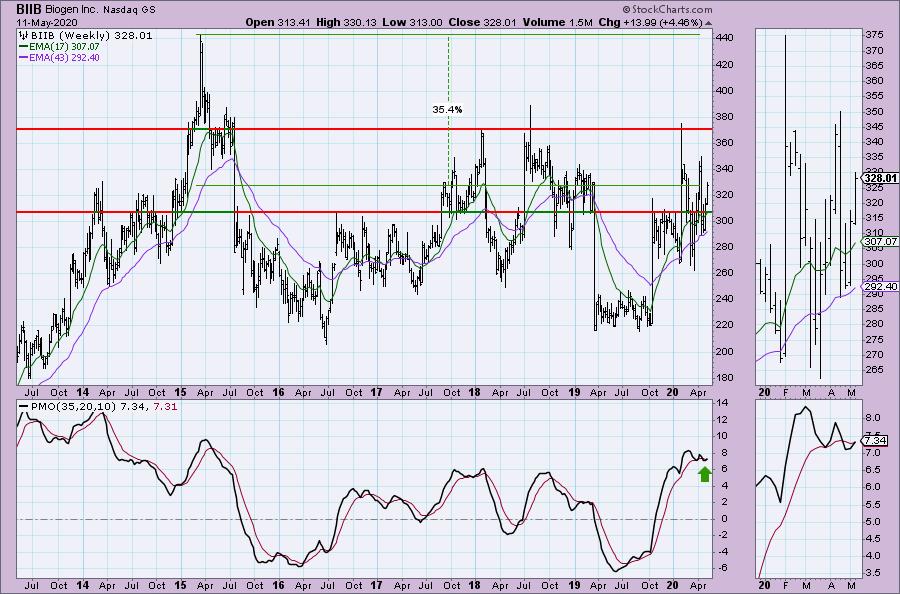
Task: Click the 200 price axis label
Action: 725,351
